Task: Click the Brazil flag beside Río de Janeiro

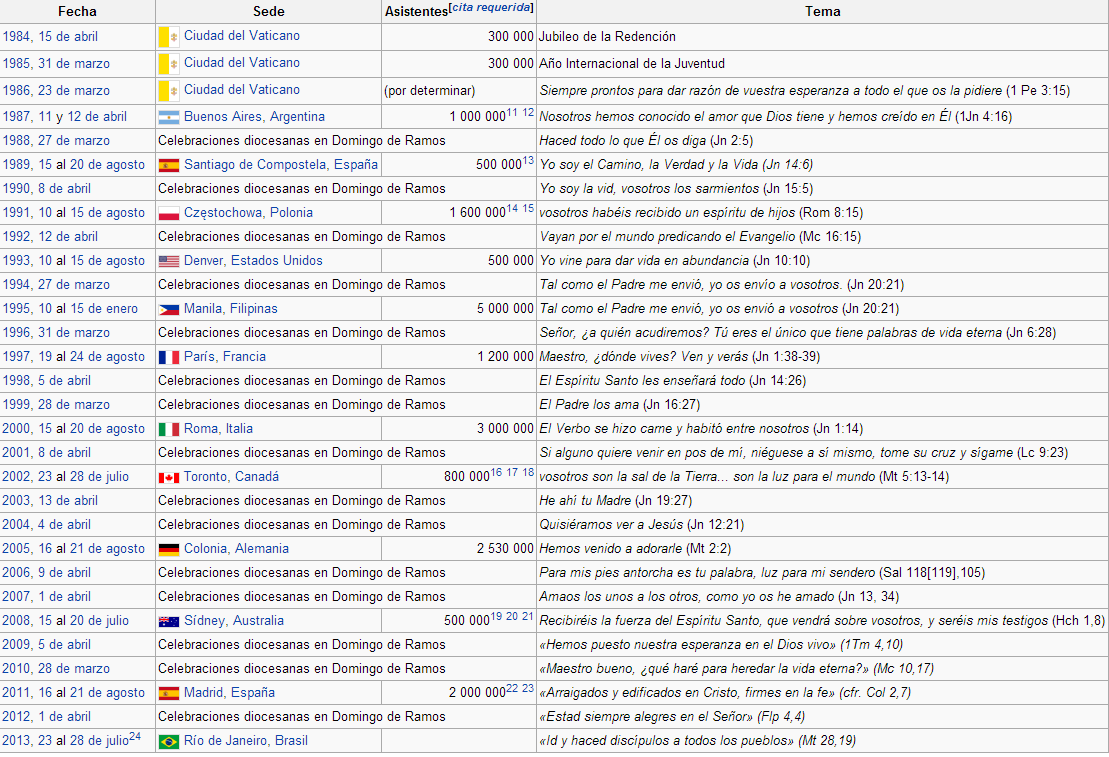Action: pos(168,741)
